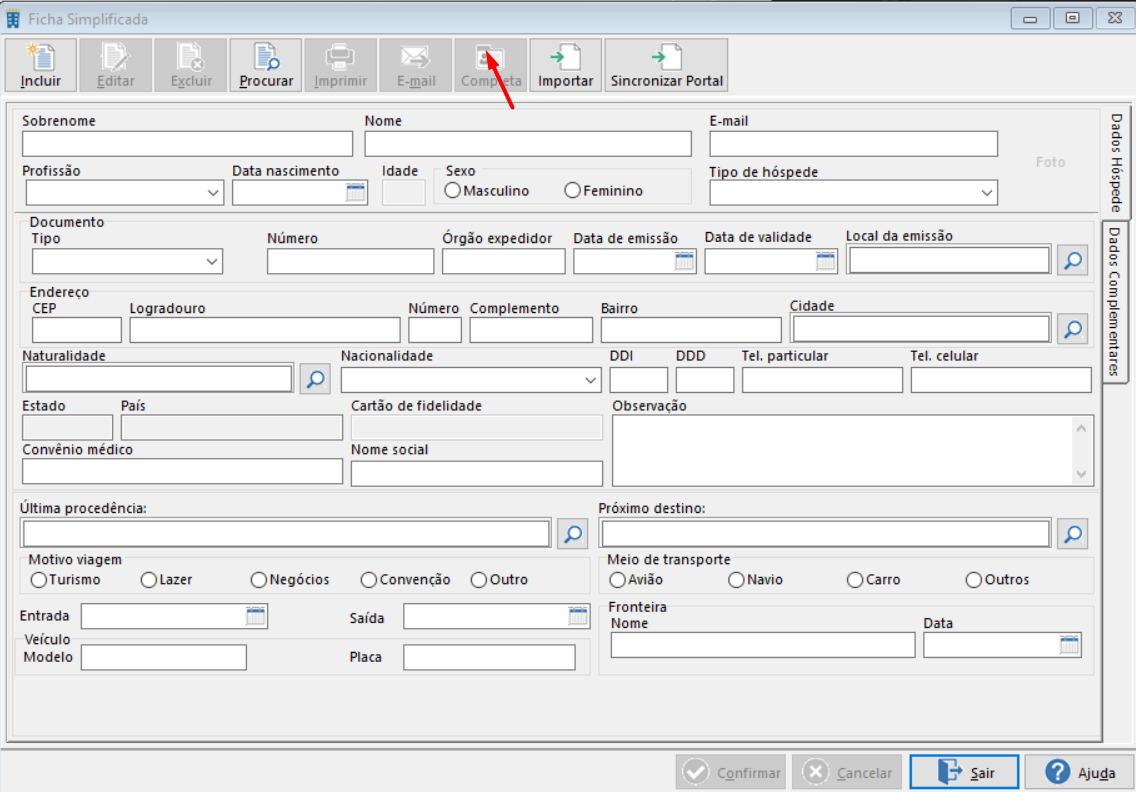Focus the Sobrenome input field
This screenshot has height=792, width=1136.
[x=187, y=143]
